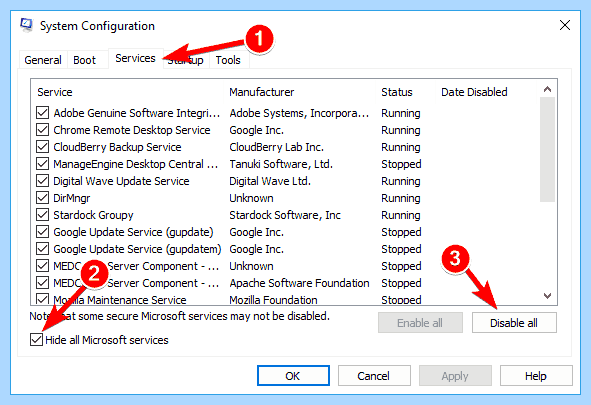This screenshot has height=405, width=591.
Task: Uncheck Chrome Remote Desktop Service
Action: (42, 130)
